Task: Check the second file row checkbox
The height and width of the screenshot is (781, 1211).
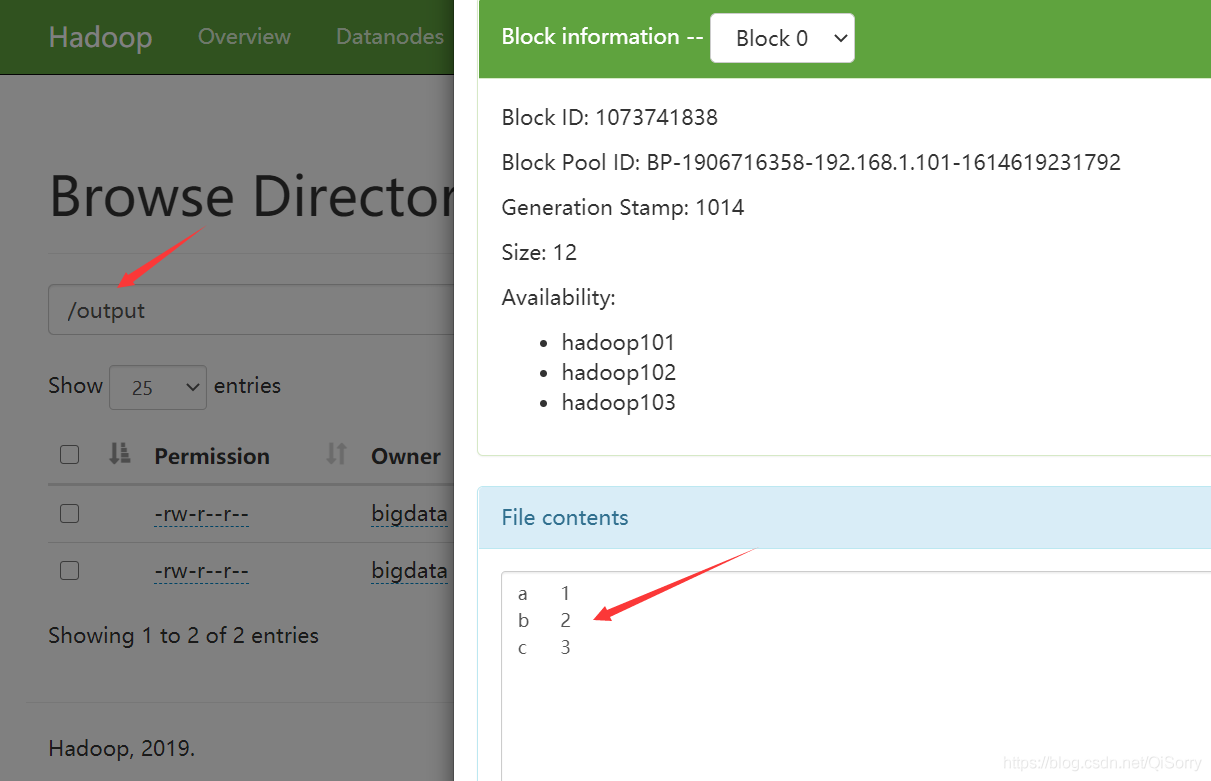Action: click(69, 571)
